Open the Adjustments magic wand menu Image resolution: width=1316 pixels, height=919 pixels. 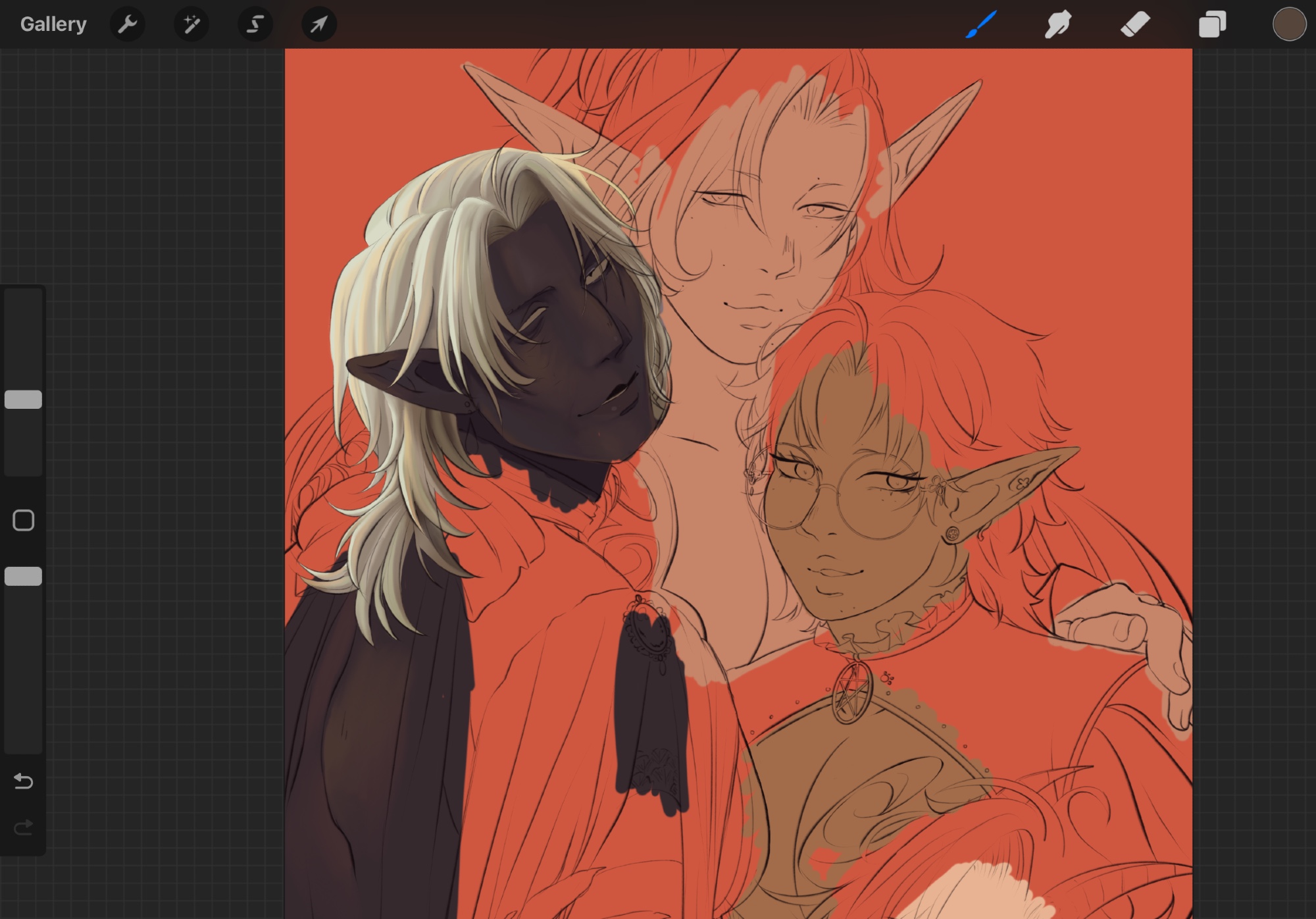191,24
